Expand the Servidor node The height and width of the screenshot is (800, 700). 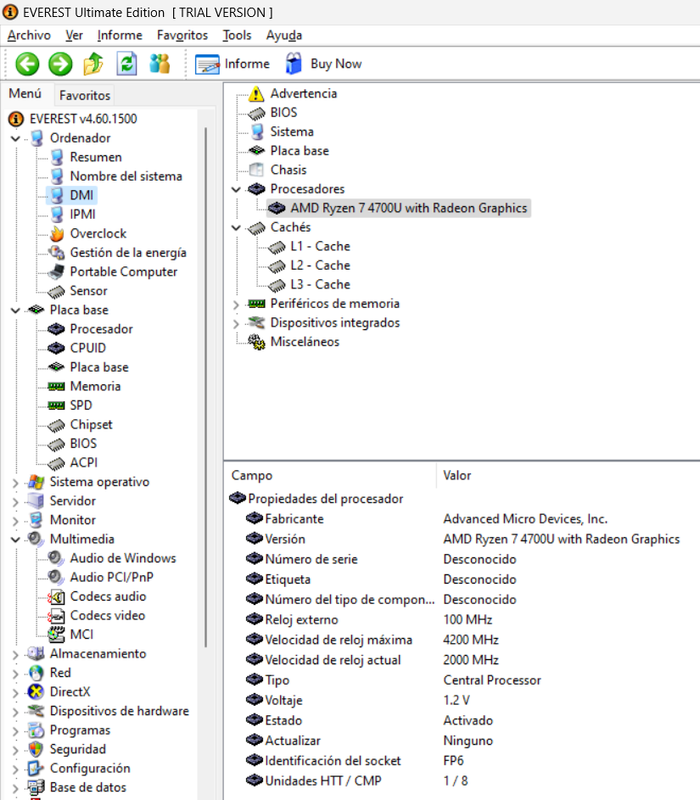pos(15,501)
